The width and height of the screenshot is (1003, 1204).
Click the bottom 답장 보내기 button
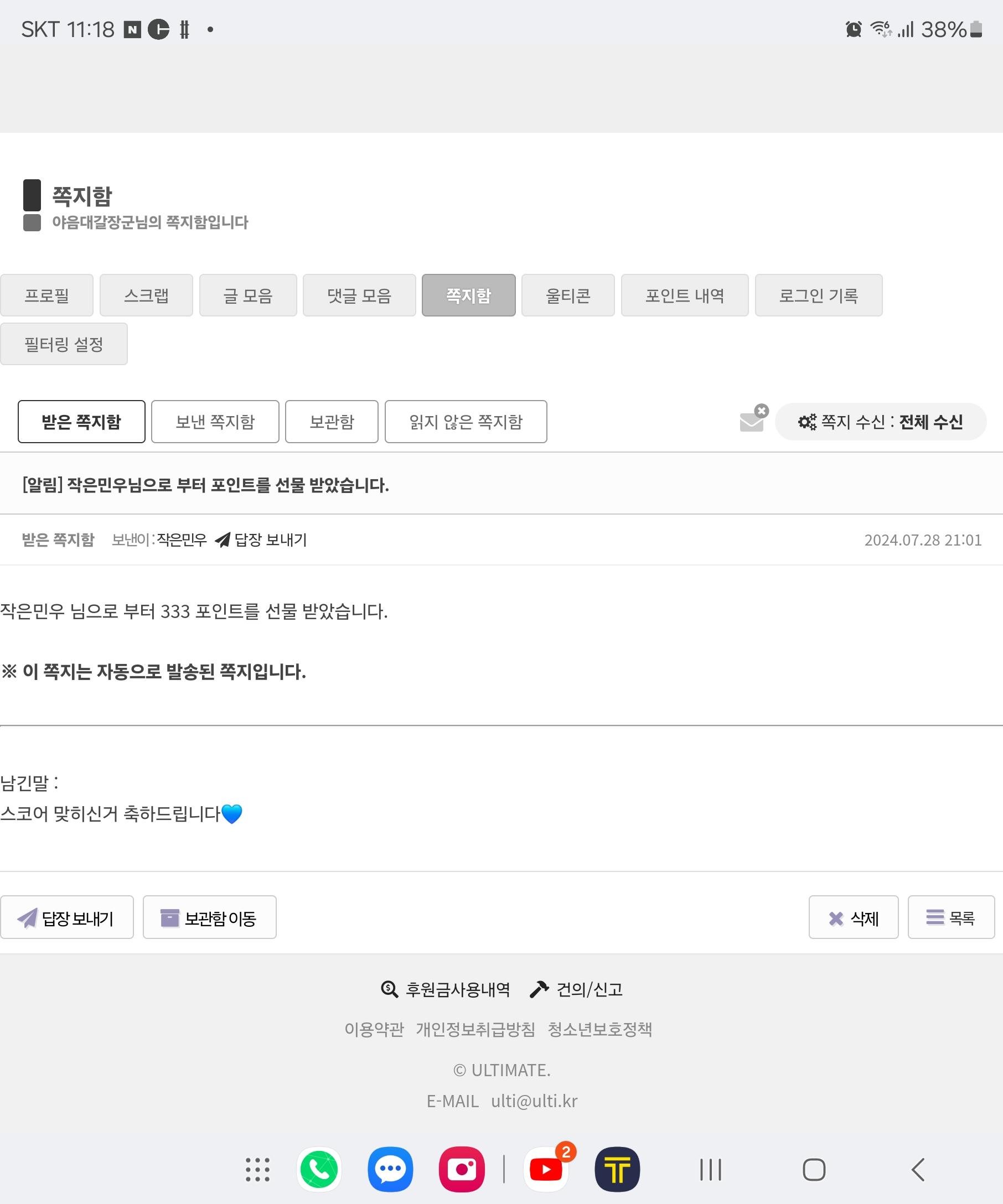point(66,918)
